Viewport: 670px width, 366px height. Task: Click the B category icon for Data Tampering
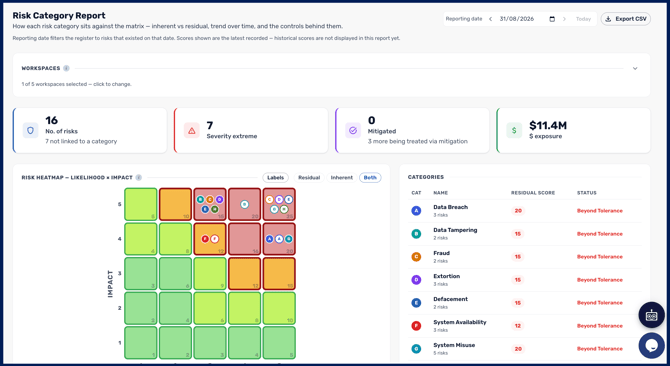coord(416,234)
